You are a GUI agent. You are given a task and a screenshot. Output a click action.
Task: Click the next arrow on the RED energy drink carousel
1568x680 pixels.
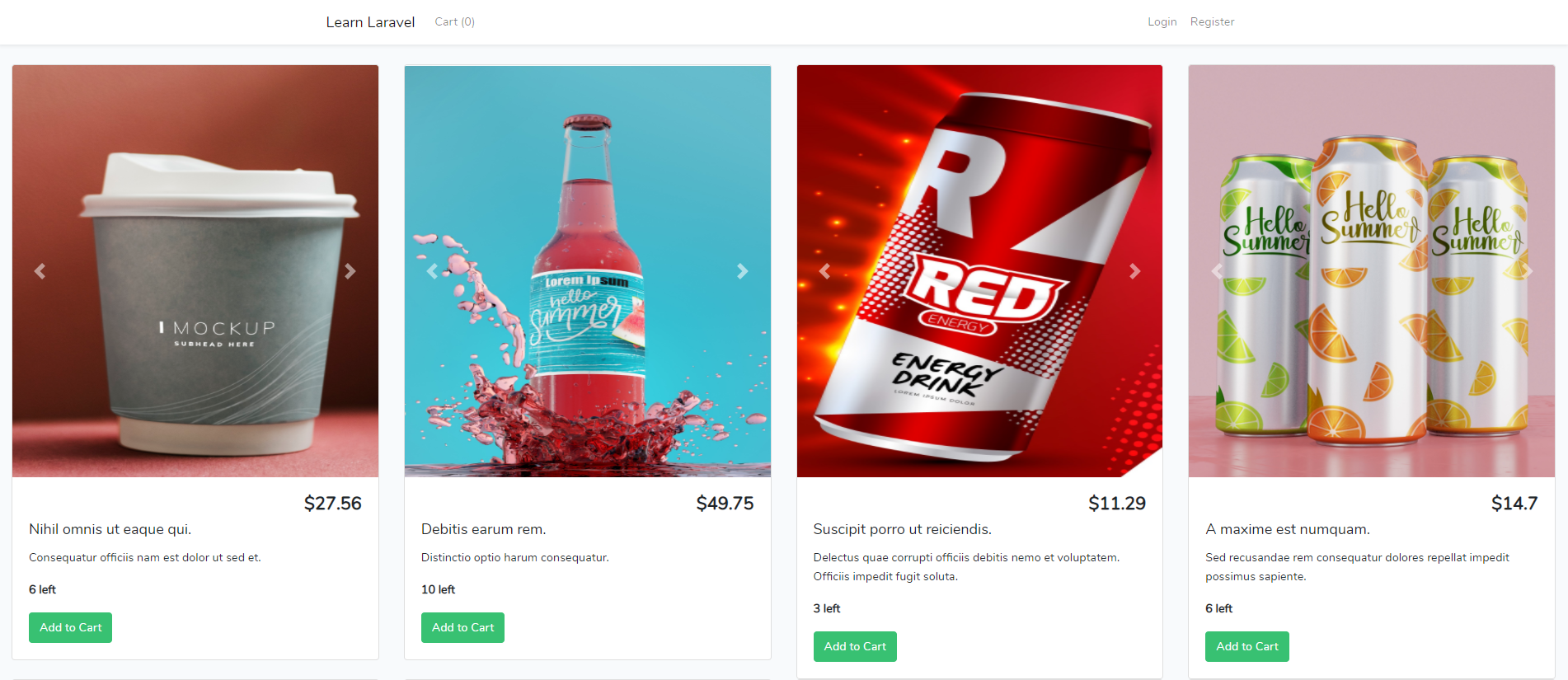tap(1135, 271)
